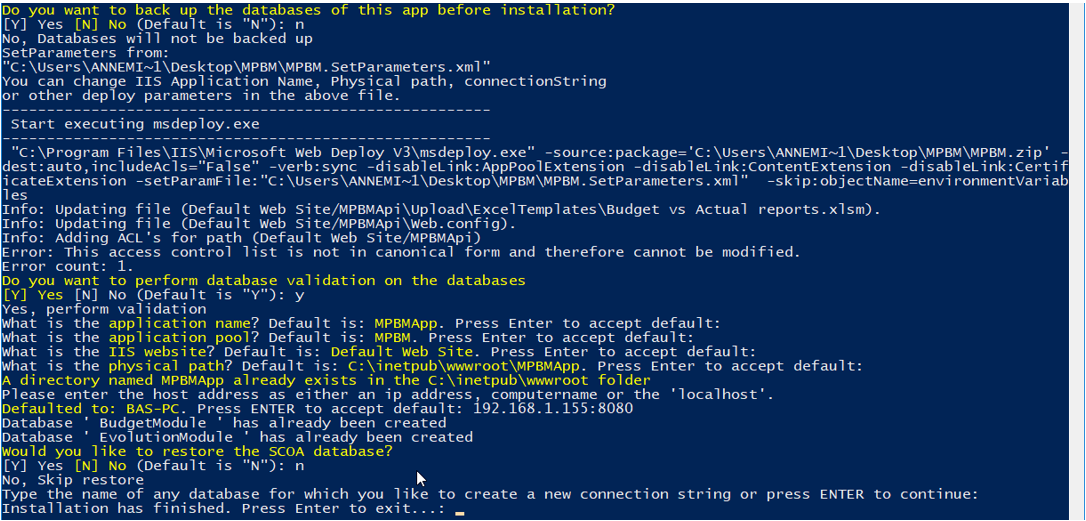Click the 'No, Skip restore' output line
Viewport: 1086px width, 521px height.
point(73,480)
